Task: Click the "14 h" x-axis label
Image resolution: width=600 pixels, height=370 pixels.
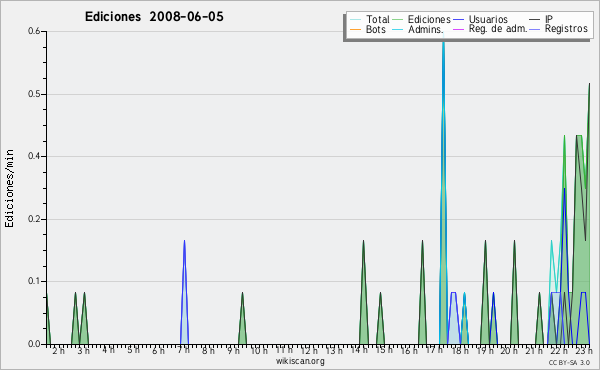Action: click(359, 350)
